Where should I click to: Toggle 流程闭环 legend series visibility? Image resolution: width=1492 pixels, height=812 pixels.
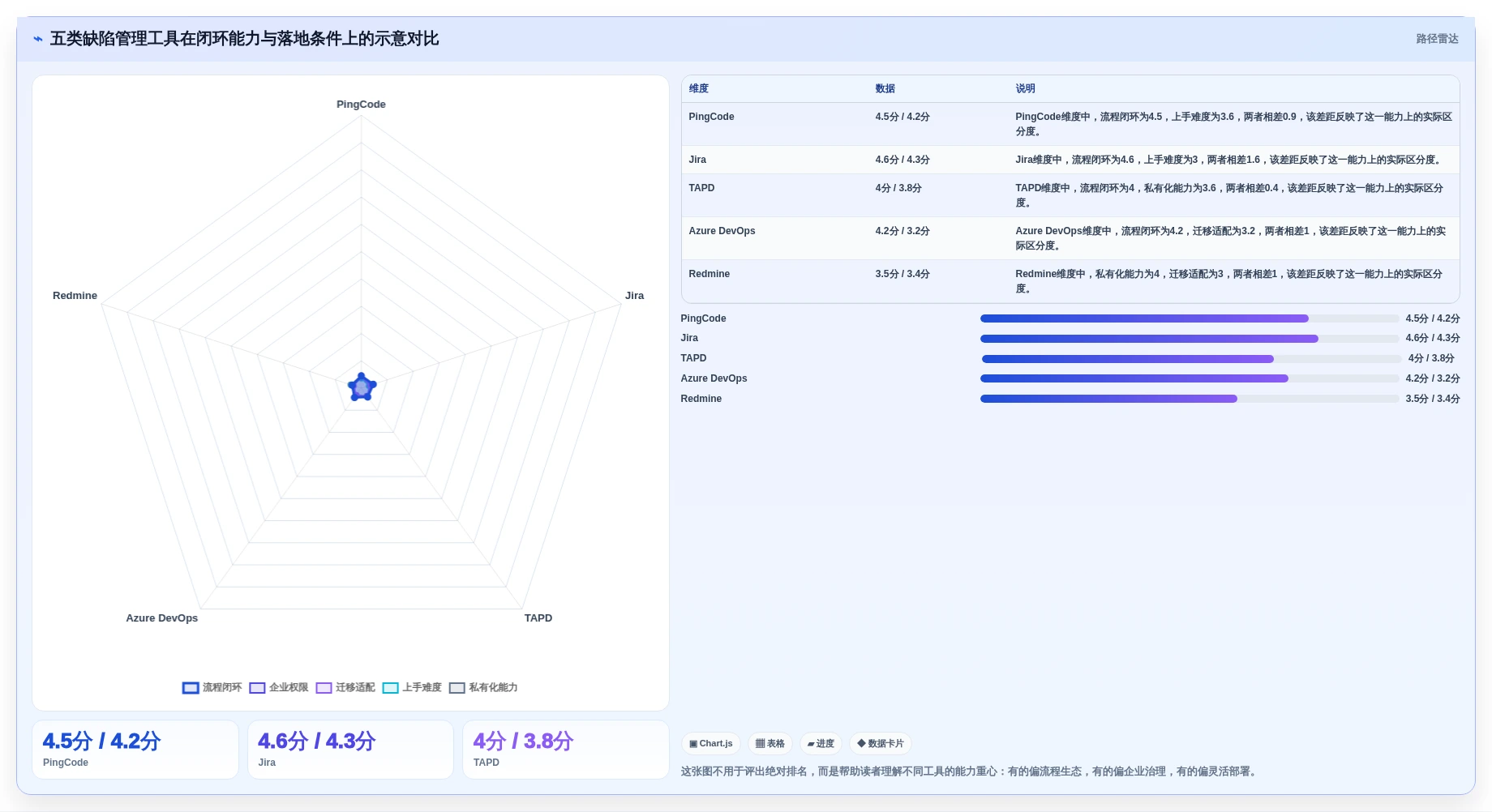pos(212,687)
